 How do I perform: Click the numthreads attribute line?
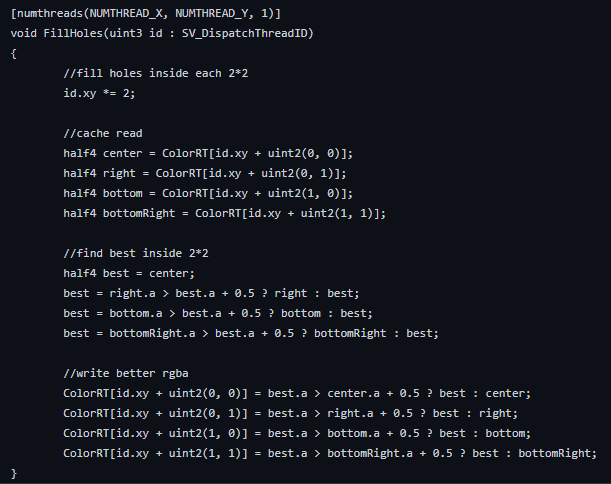point(146,13)
